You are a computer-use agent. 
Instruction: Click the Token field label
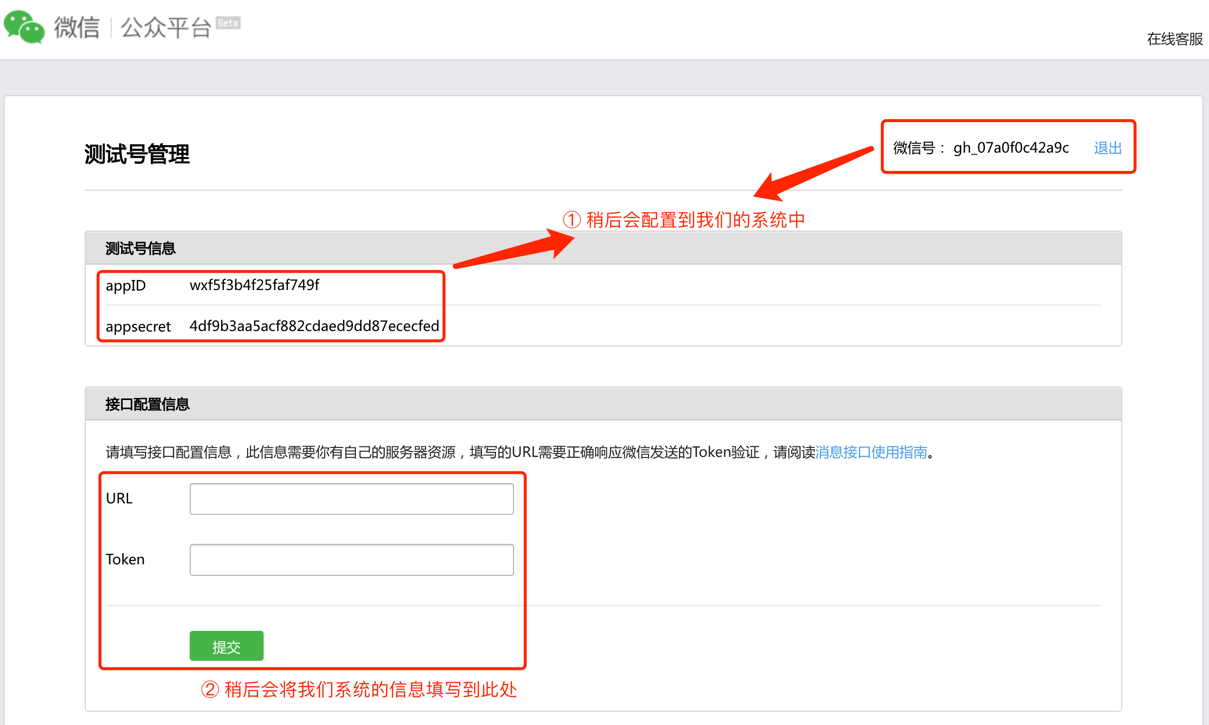pos(125,559)
